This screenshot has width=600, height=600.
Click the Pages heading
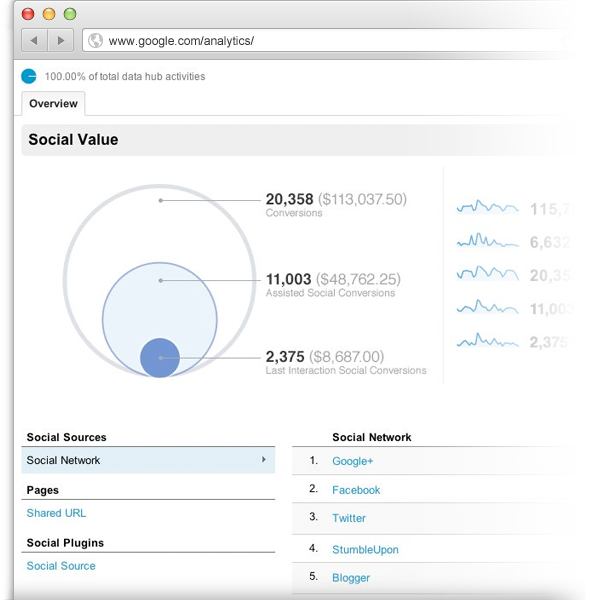pyautogui.click(x=42, y=490)
